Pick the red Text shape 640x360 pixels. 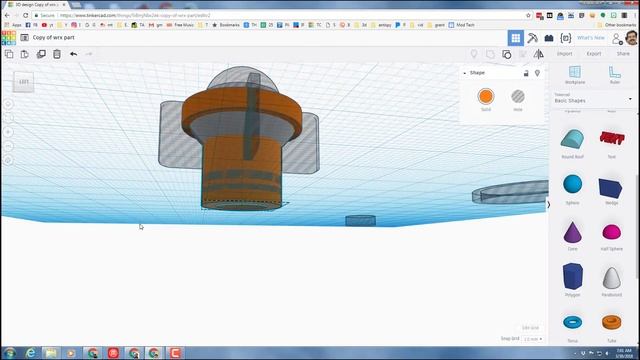point(611,139)
